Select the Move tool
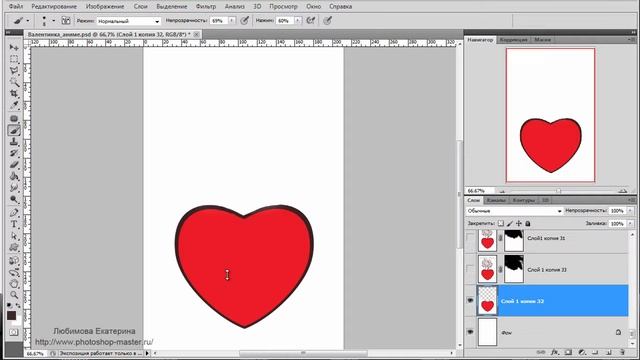 tap(14, 47)
